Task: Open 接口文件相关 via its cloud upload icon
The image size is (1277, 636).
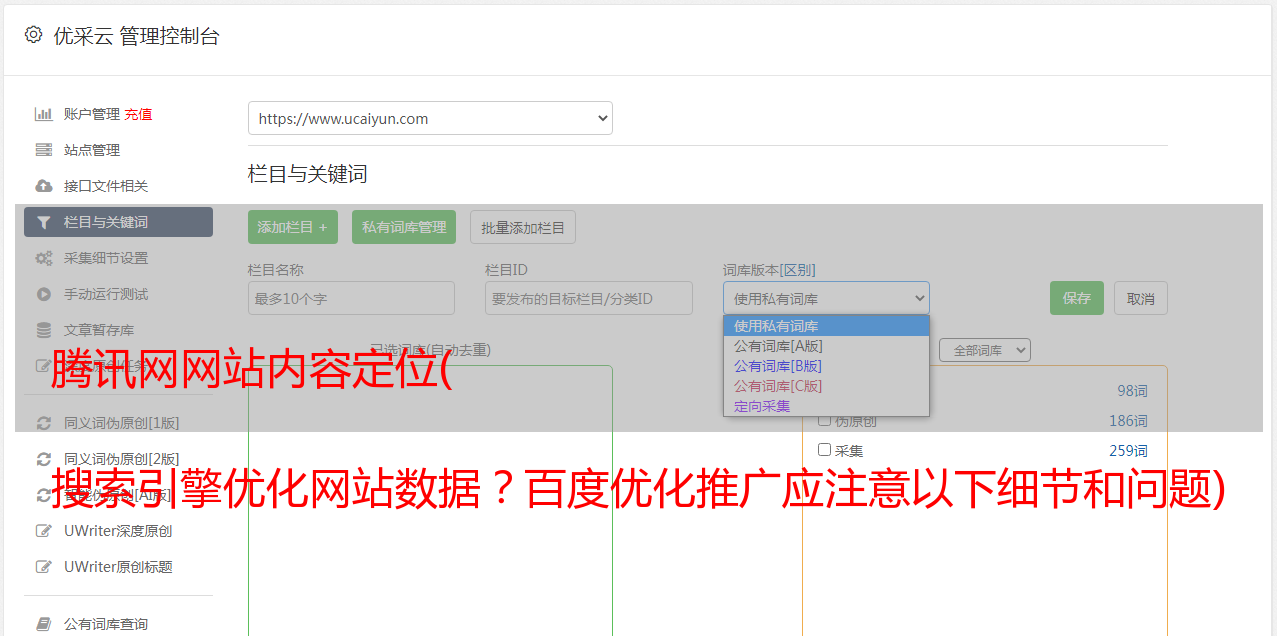Action: 44,186
